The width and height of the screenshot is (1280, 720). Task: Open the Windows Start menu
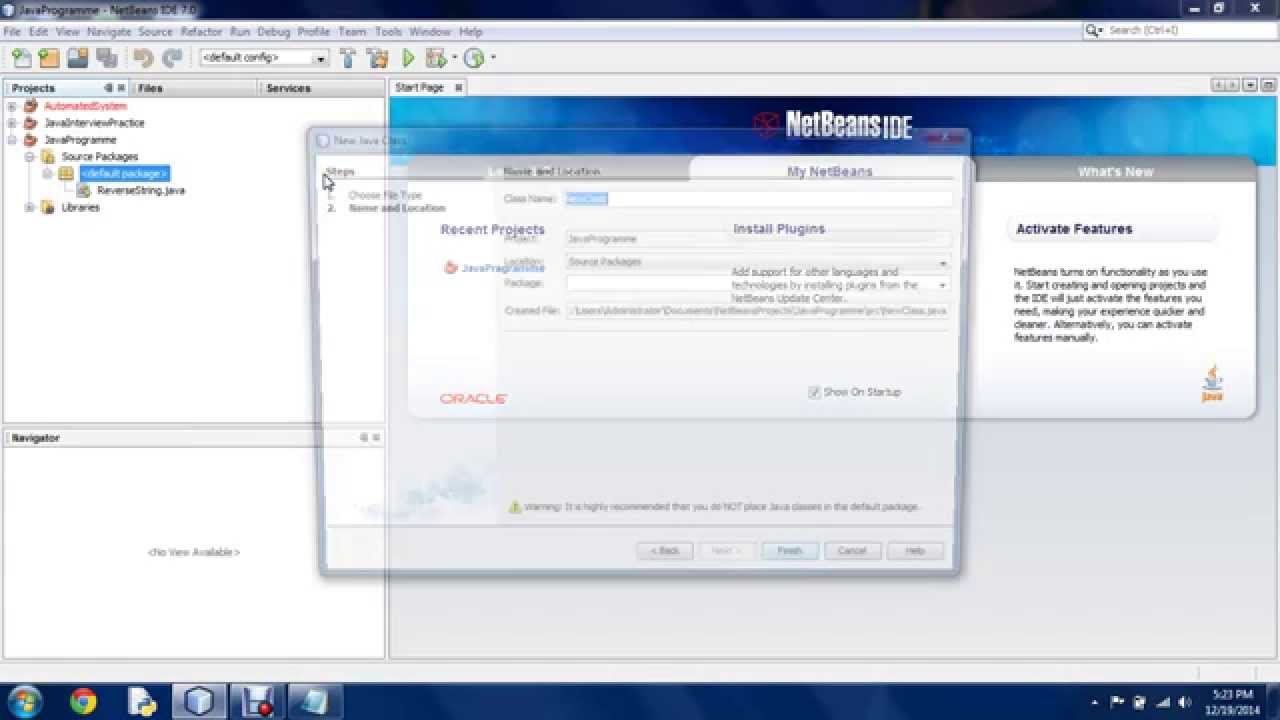[24, 701]
